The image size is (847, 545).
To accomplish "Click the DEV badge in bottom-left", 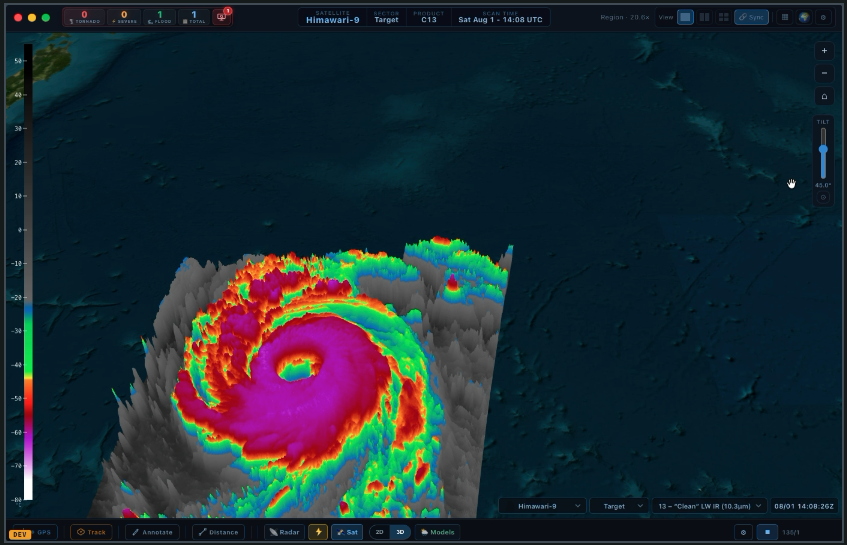I will 20,534.
